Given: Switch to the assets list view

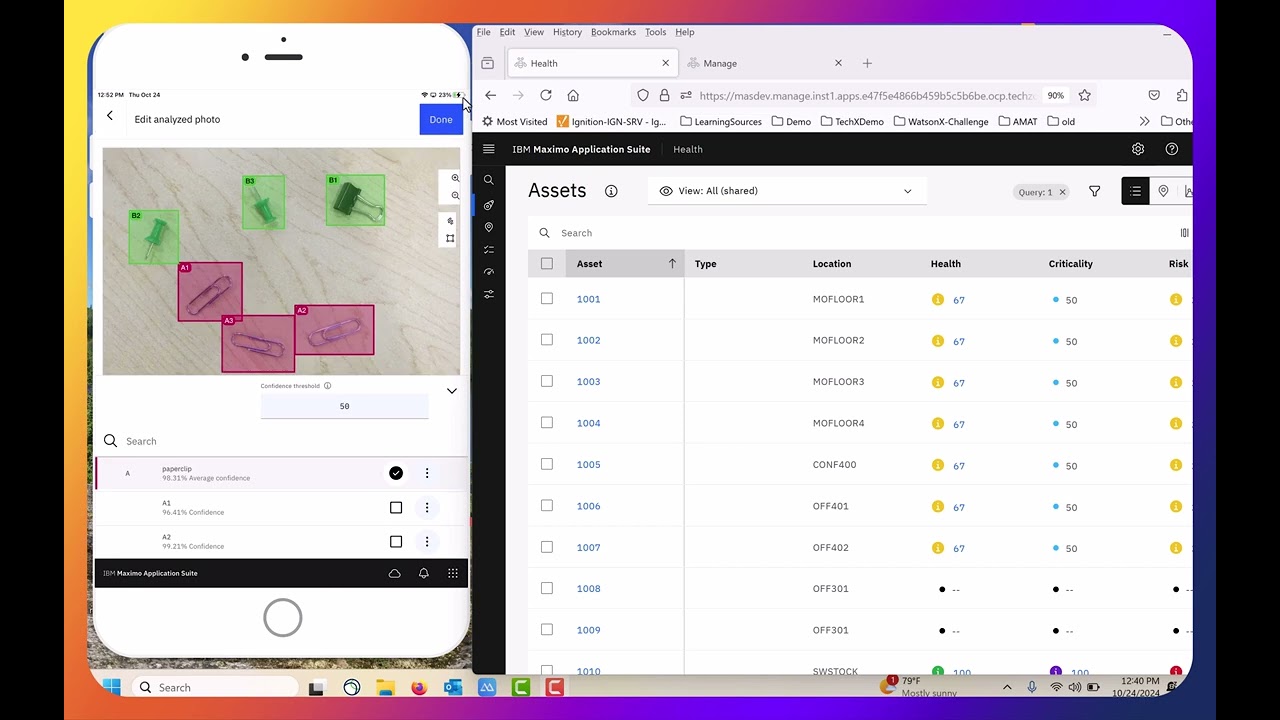Looking at the screenshot, I should (x=1136, y=191).
